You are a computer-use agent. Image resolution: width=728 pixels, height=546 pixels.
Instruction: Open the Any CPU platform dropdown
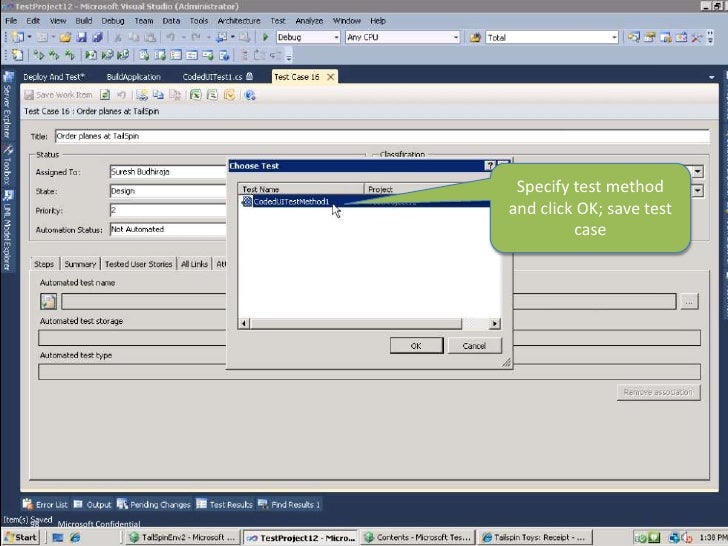pyautogui.click(x=456, y=38)
